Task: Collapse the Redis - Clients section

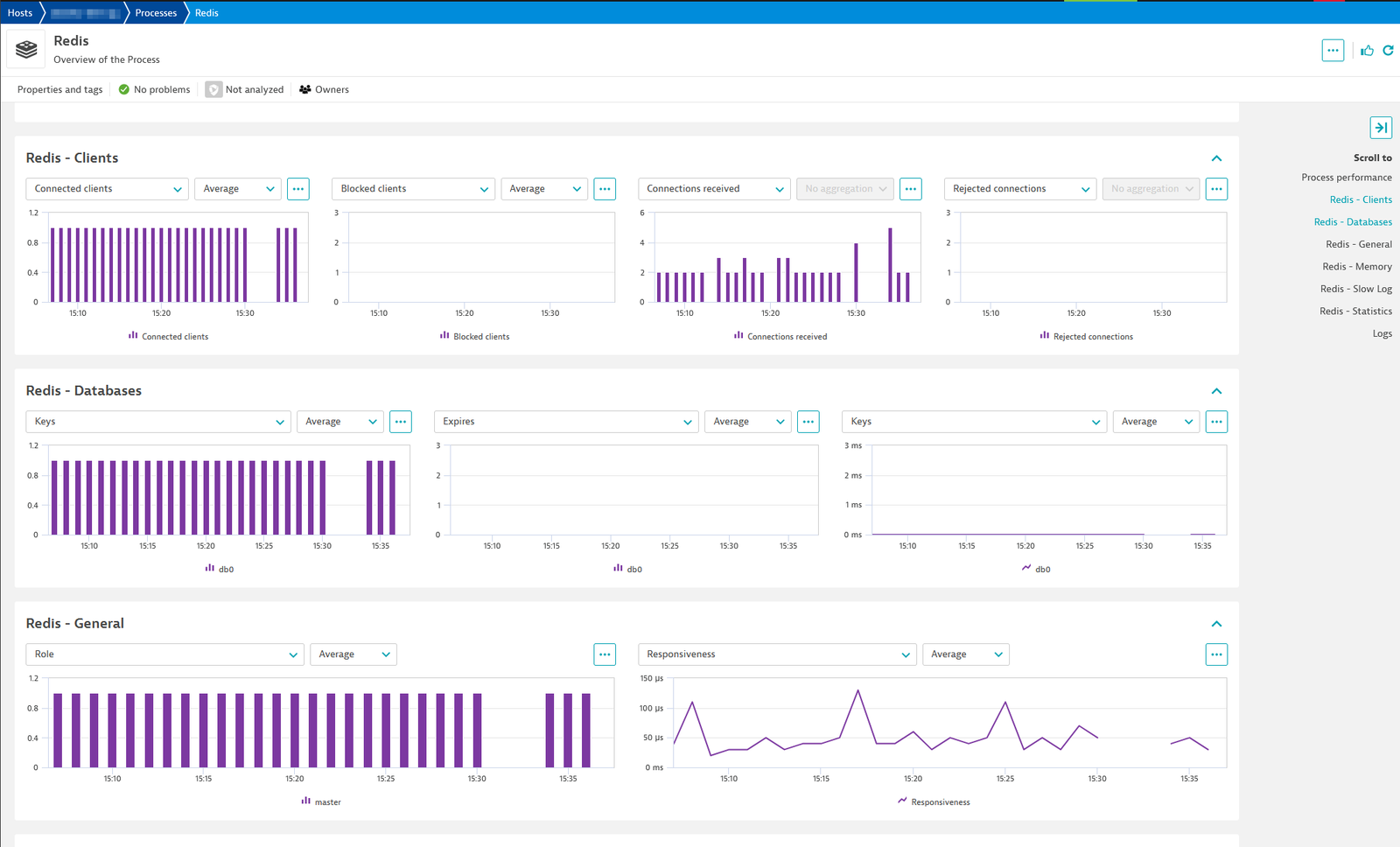Action: [x=1216, y=158]
